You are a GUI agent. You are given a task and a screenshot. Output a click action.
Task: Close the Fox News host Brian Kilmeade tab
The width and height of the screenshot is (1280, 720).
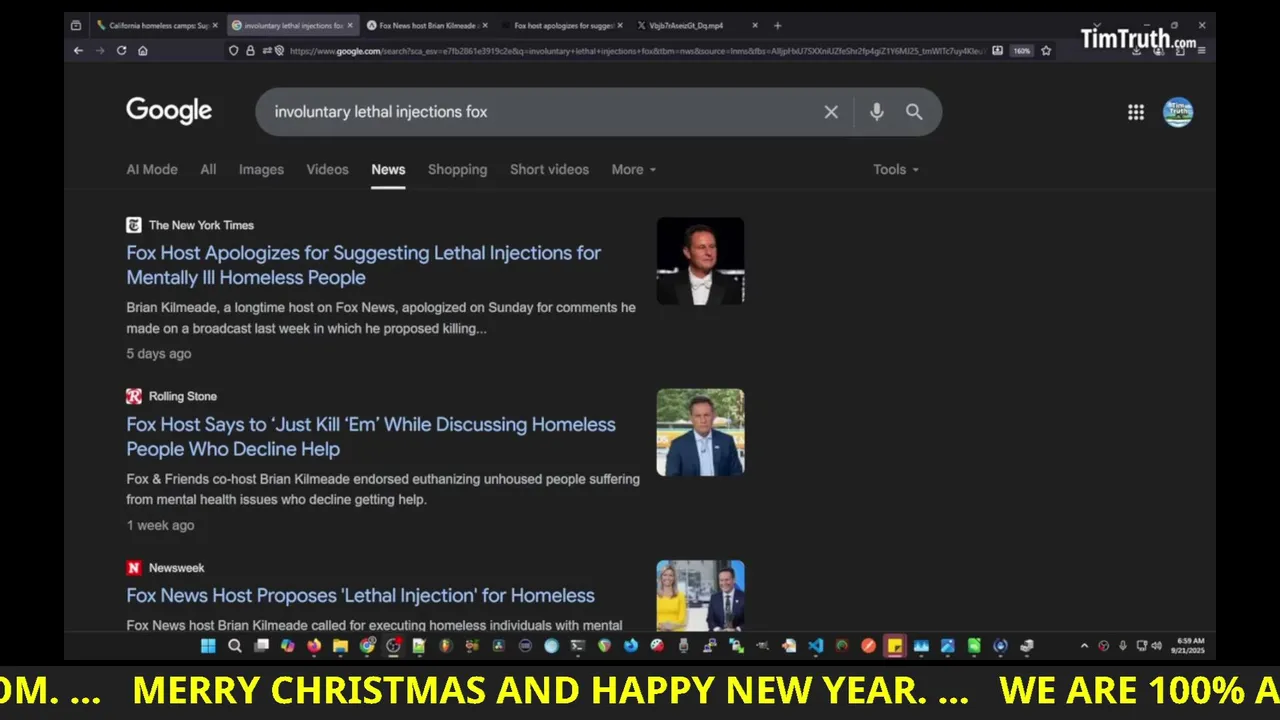point(485,25)
